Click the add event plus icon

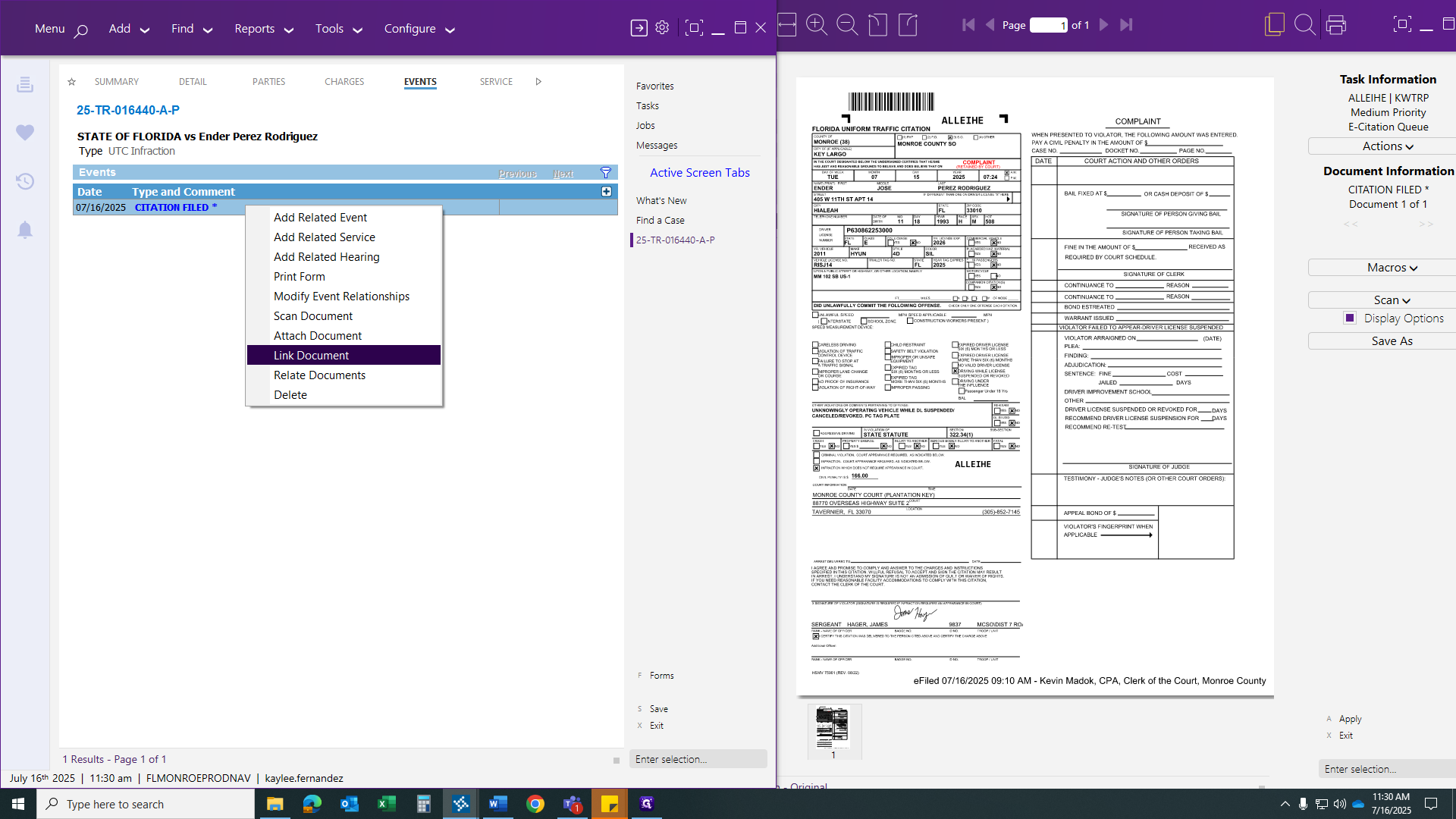pos(606,192)
